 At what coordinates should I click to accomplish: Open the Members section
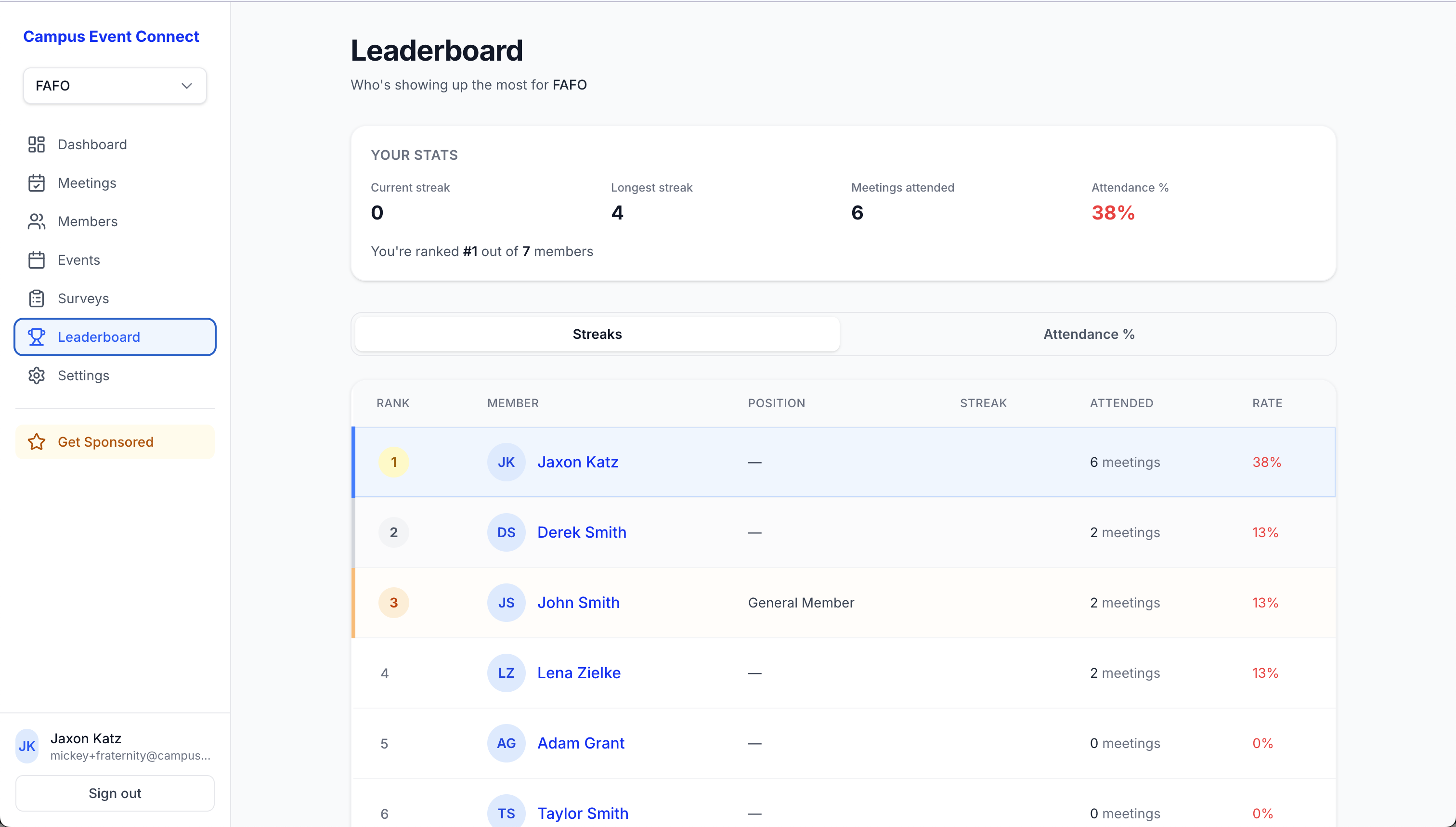coord(115,221)
